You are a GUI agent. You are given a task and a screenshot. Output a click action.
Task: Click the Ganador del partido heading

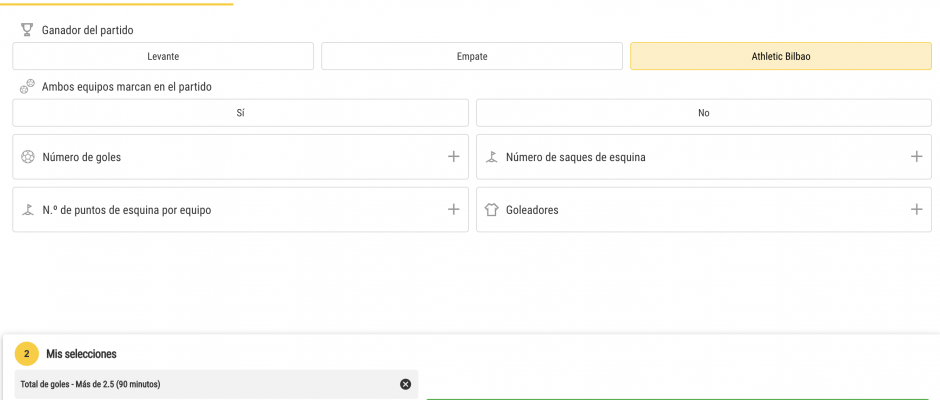88,30
